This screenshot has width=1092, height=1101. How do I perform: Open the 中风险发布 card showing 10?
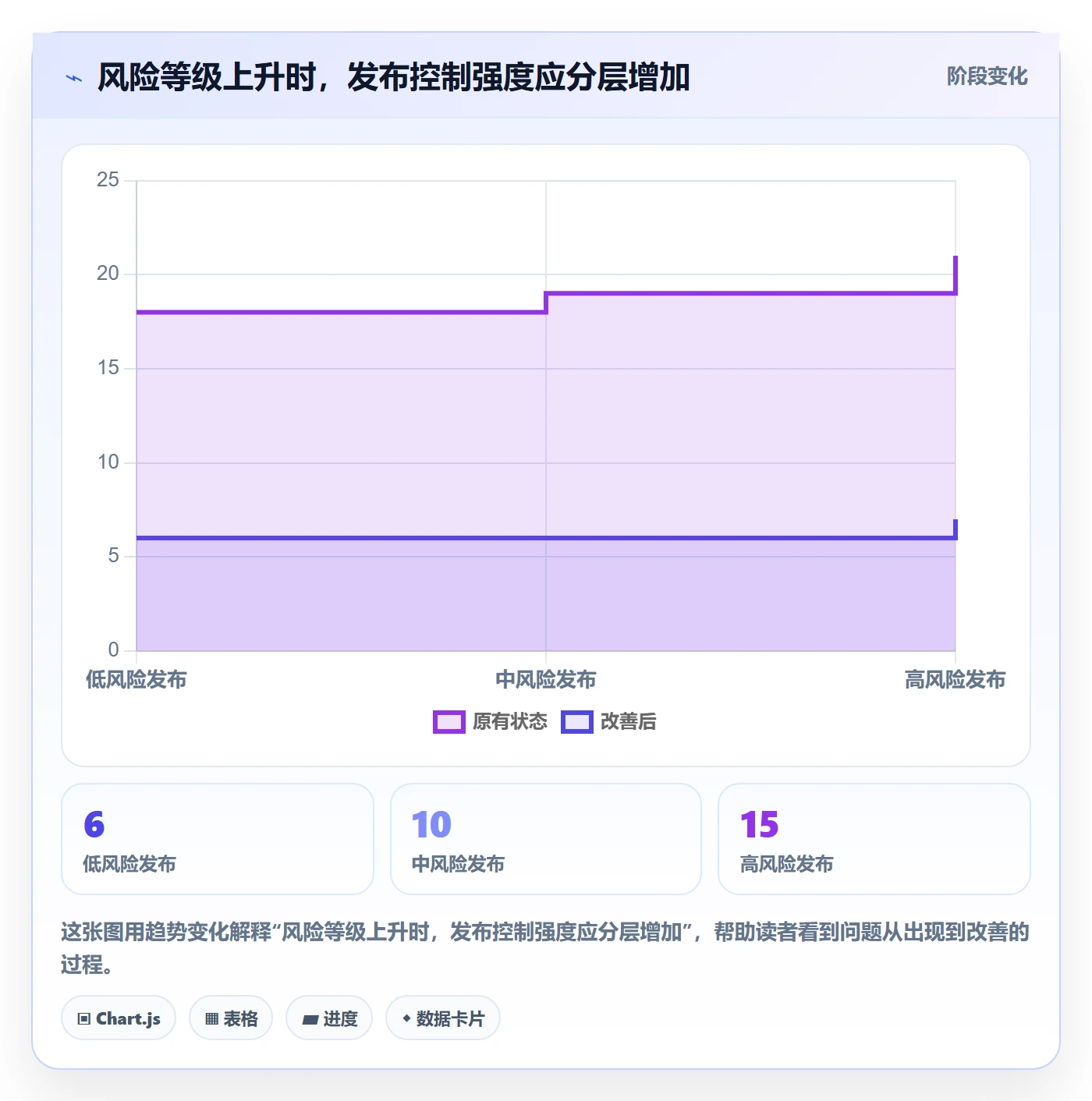click(x=546, y=839)
